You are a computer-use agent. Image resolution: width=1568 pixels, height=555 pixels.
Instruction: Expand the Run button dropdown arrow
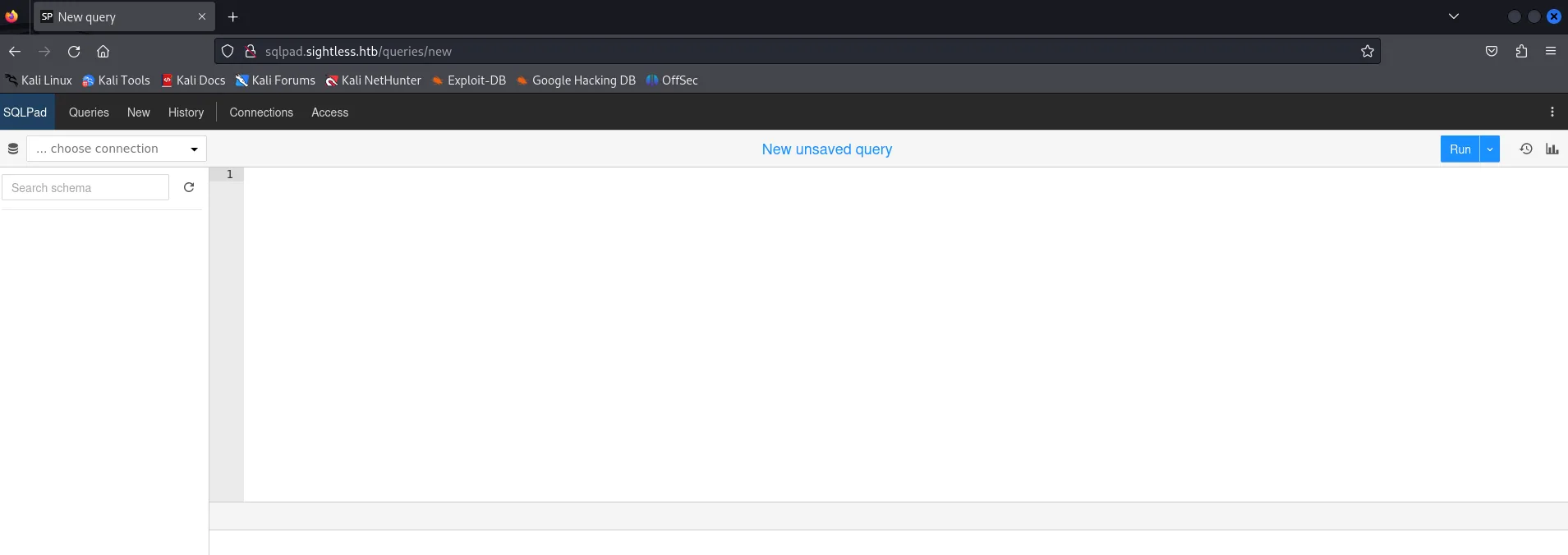pos(1490,149)
